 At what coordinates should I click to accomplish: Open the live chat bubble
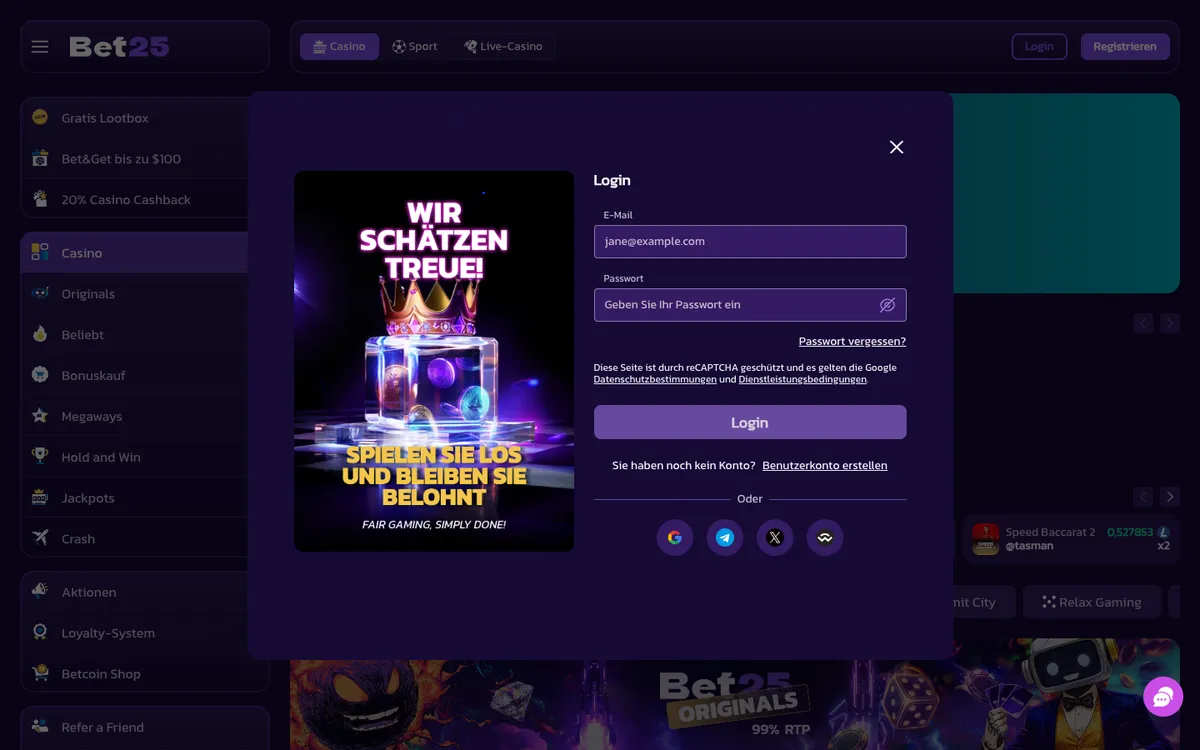tap(1163, 697)
